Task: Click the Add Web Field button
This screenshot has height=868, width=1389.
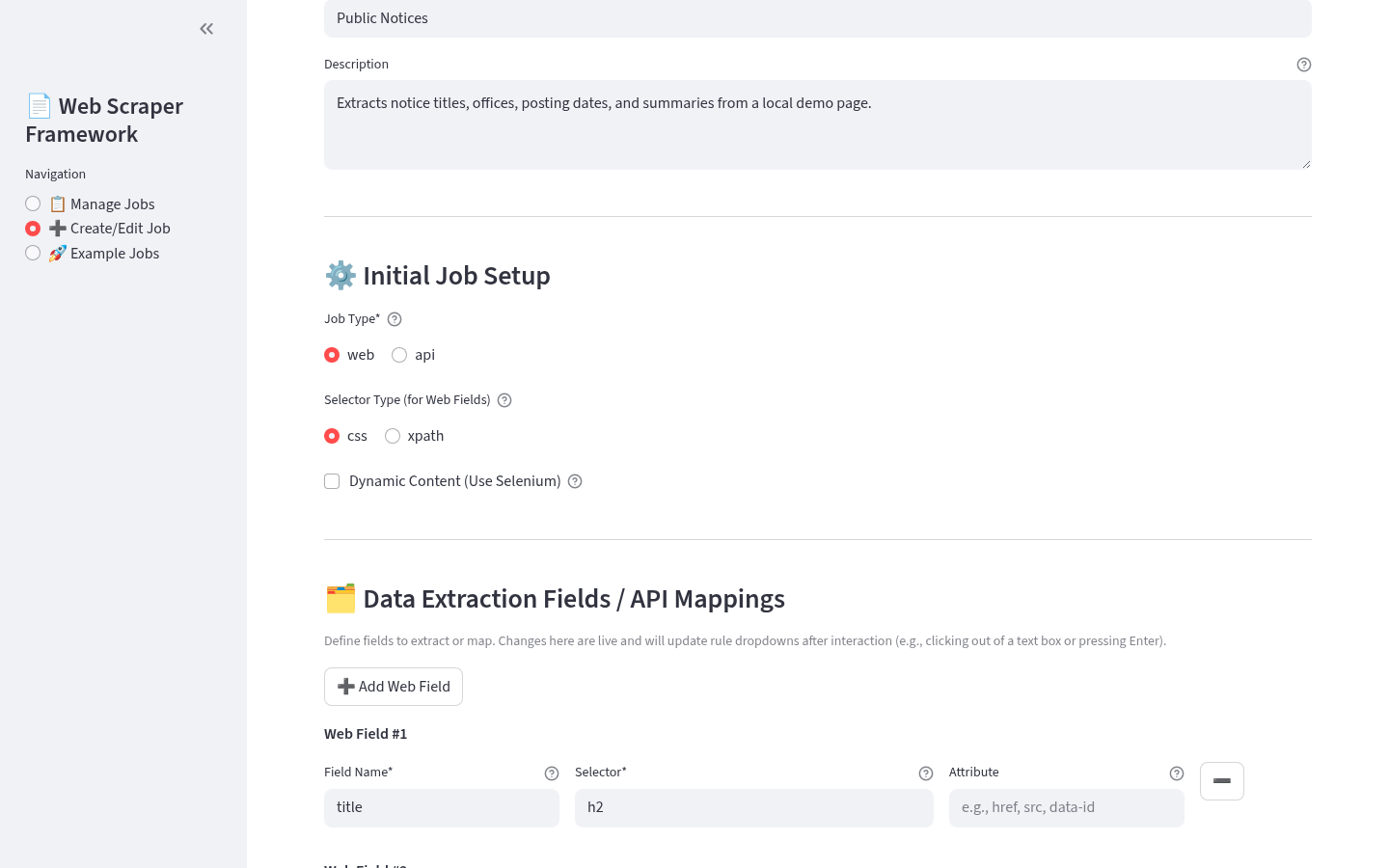Action: (x=394, y=687)
